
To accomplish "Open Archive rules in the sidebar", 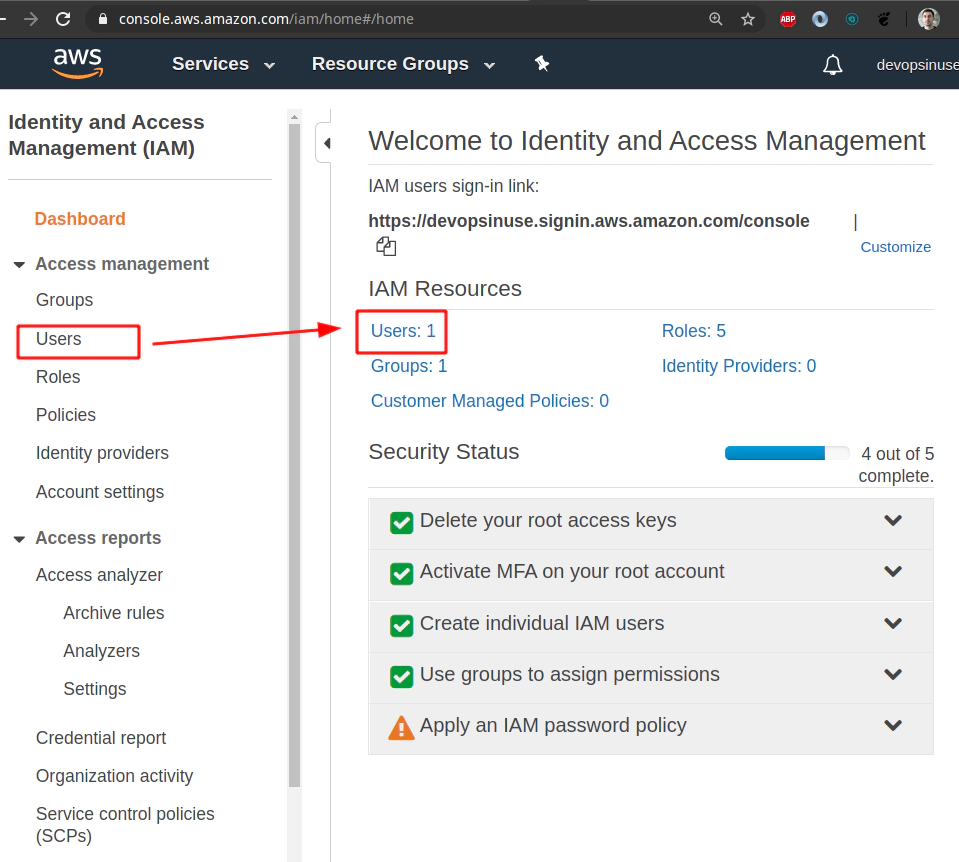I will click(114, 613).
